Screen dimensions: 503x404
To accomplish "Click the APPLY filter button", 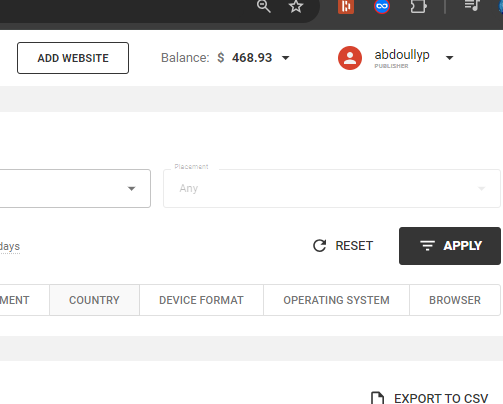I will 450,246.
